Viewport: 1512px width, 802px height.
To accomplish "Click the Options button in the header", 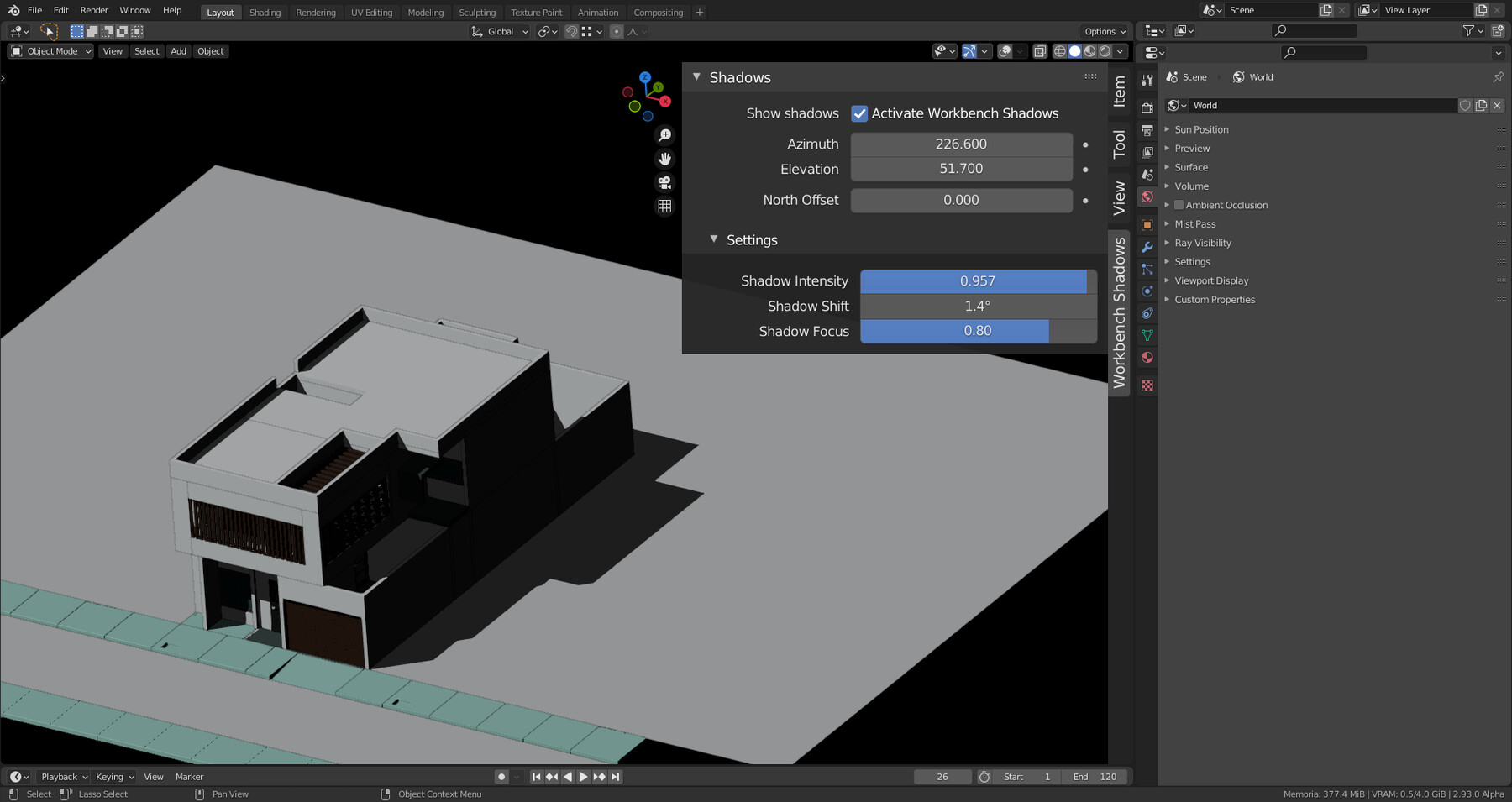I will click(x=1103, y=31).
